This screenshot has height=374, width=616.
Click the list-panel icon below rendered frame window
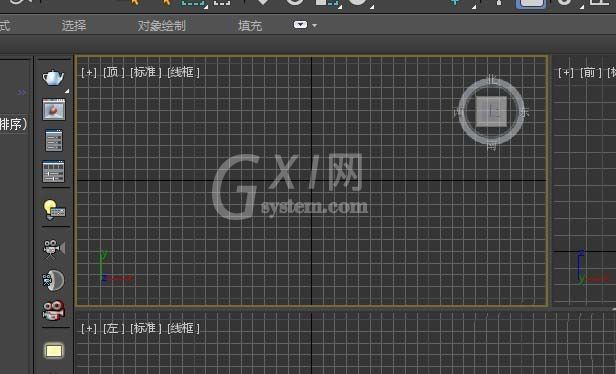click(x=54, y=140)
